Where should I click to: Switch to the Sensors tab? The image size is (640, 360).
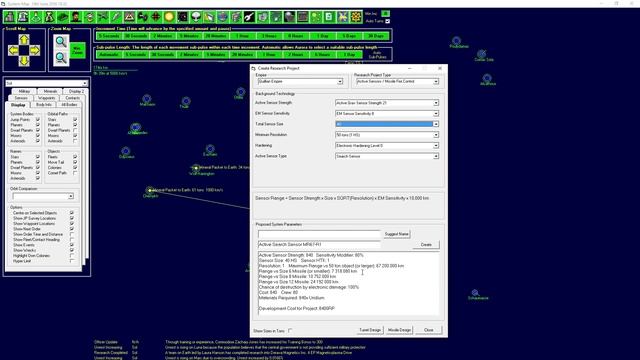tap(21, 98)
